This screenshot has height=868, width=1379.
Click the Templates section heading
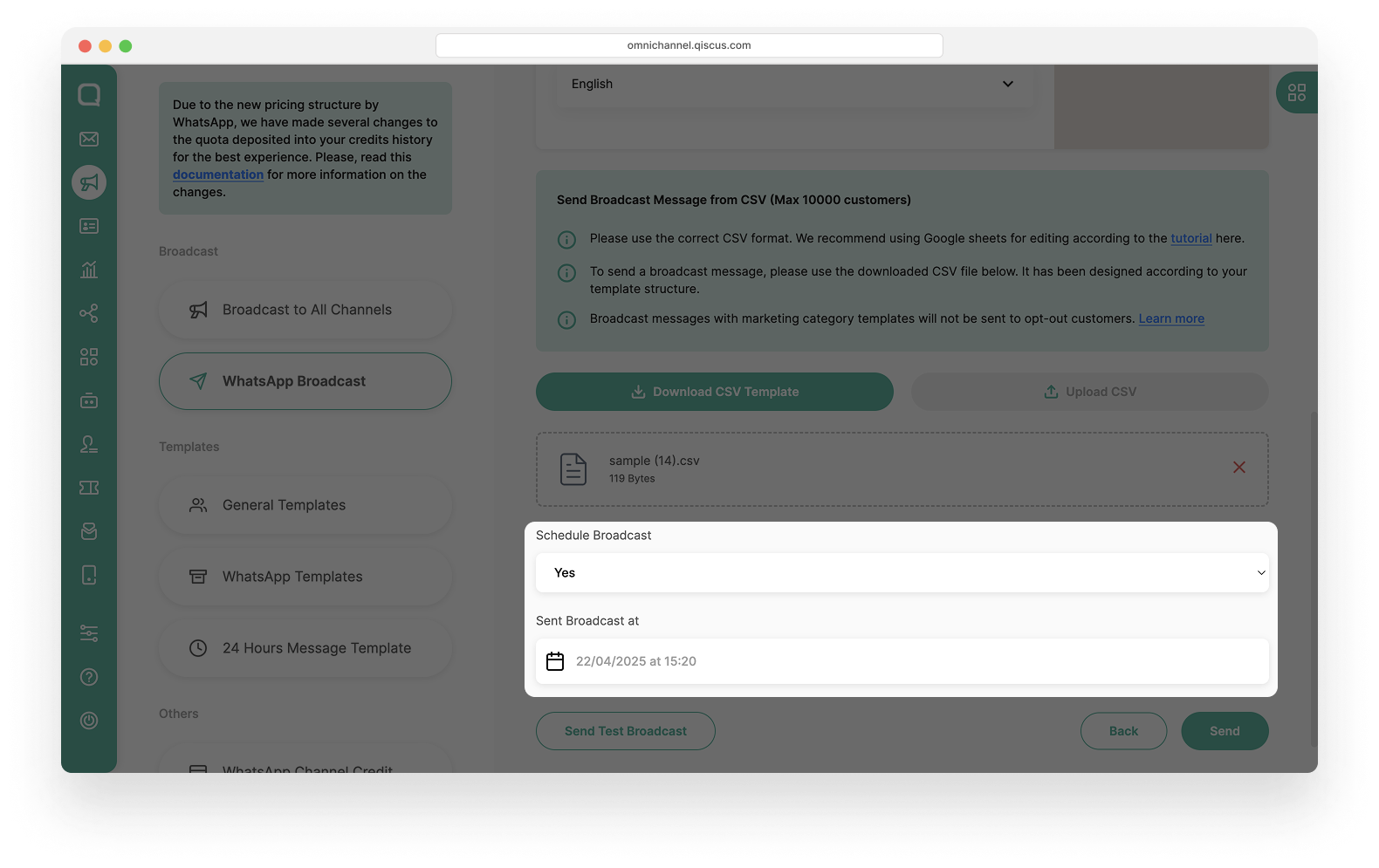(x=189, y=447)
